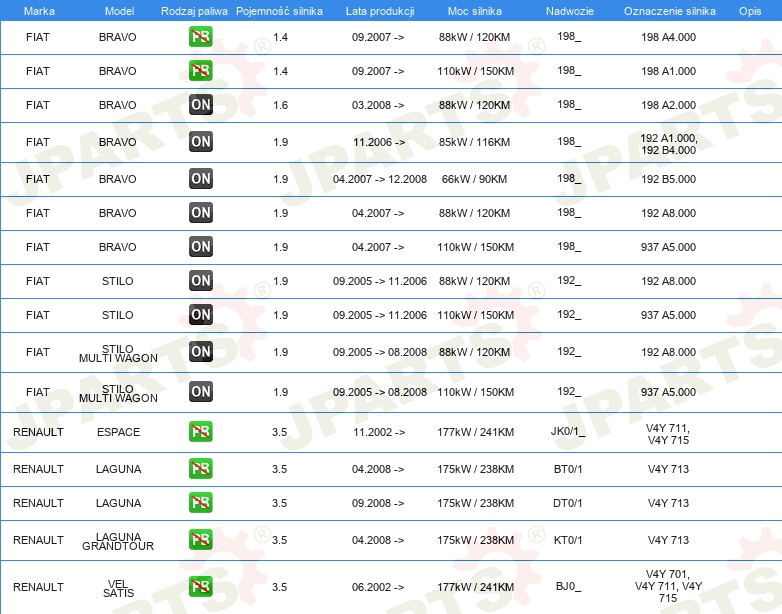Click the petrol icon in the Laguna DT0/1 row
Viewport: 782px width, 614px height.
(x=200, y=502)
